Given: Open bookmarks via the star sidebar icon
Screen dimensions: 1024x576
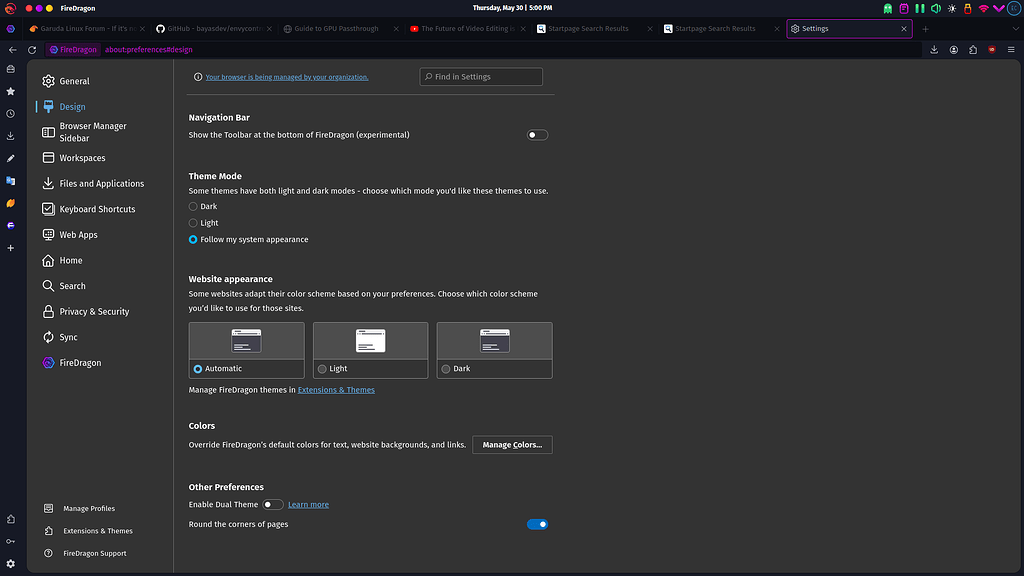Looking at the screenshot, I should tap(10, 90).
